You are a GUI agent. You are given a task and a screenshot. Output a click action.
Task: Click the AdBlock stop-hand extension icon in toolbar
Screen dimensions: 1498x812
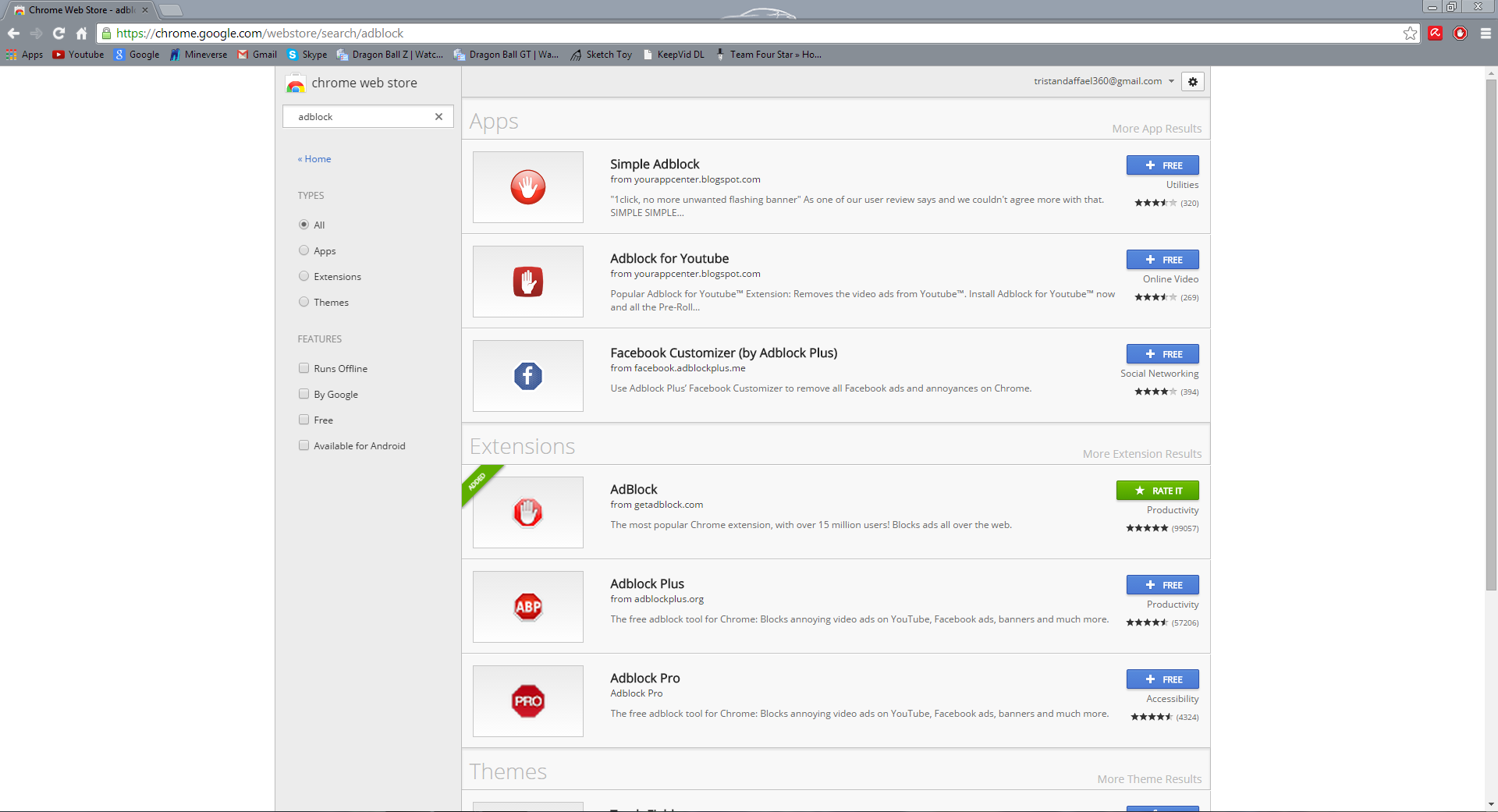point(1461,34)
